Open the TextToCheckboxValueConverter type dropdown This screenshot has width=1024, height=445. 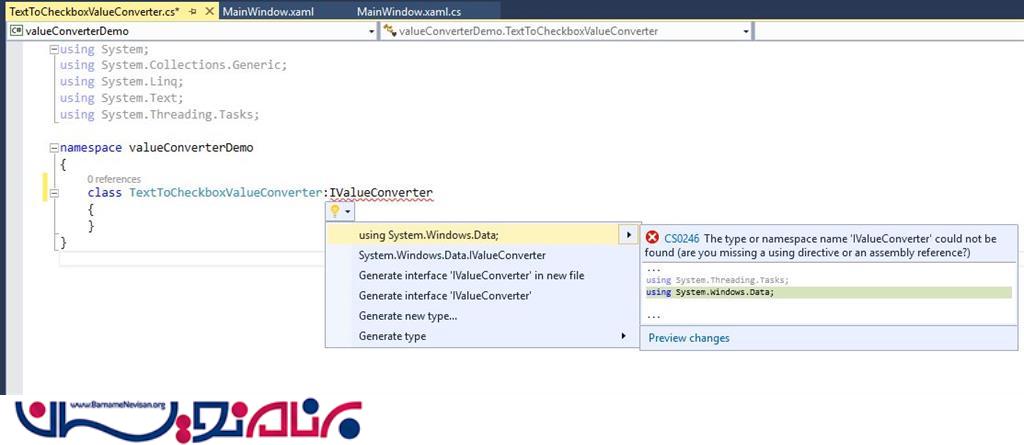(x=746, y=31)
